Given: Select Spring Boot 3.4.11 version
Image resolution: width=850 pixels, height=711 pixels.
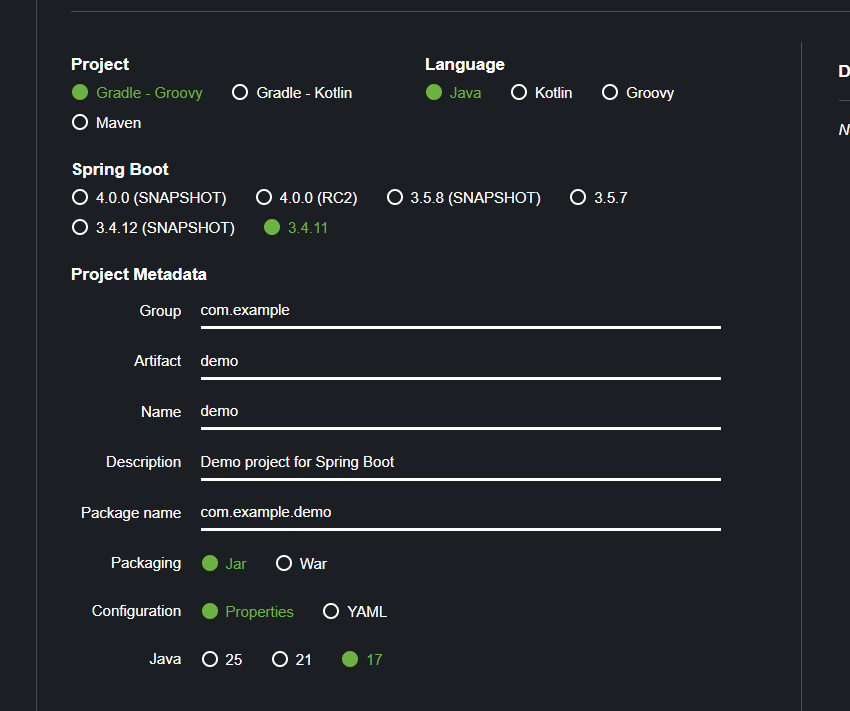Looking at the screenshot, I should (296, 228).
